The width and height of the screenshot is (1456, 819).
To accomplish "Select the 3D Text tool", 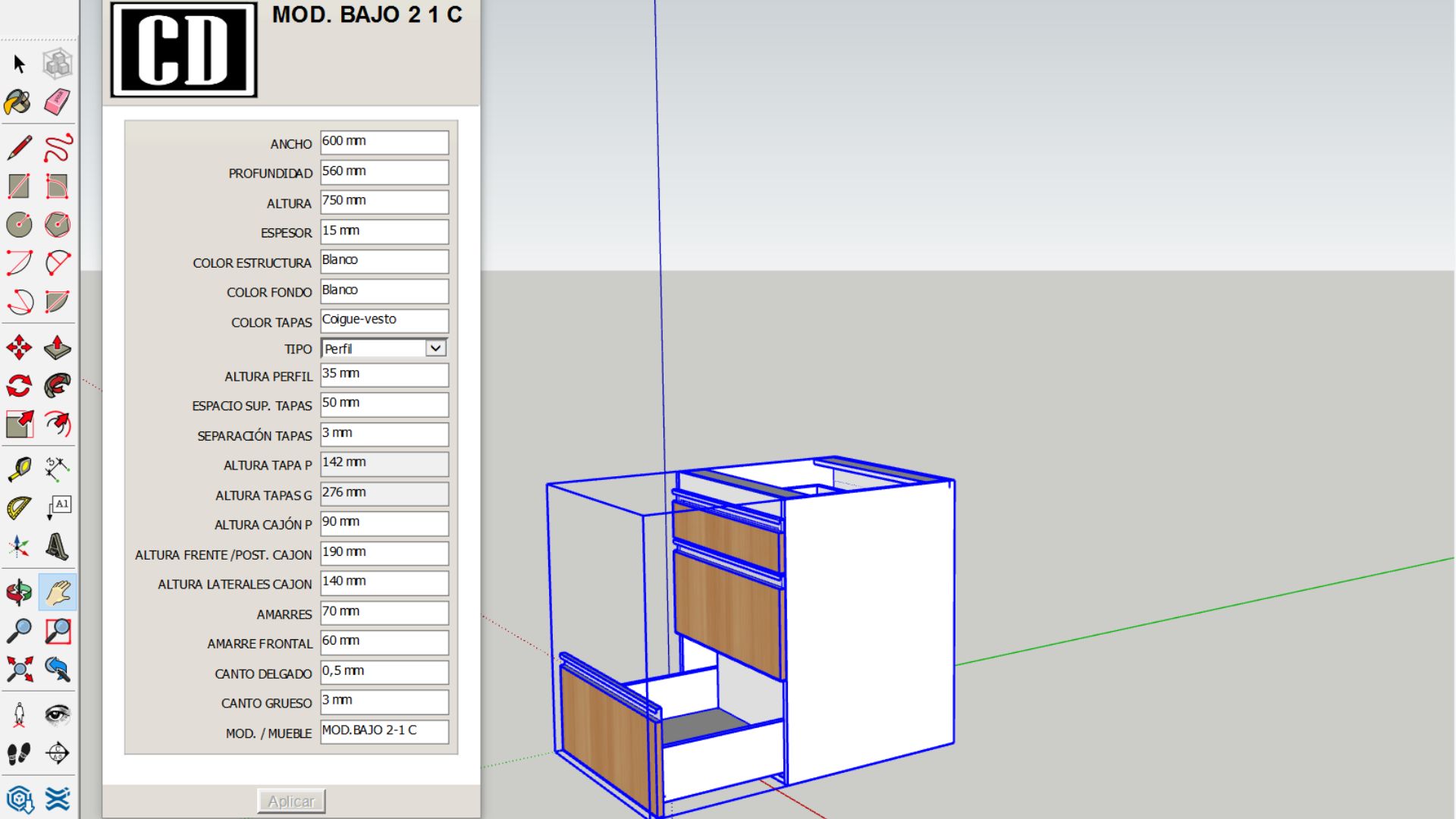I will point(59,544).
